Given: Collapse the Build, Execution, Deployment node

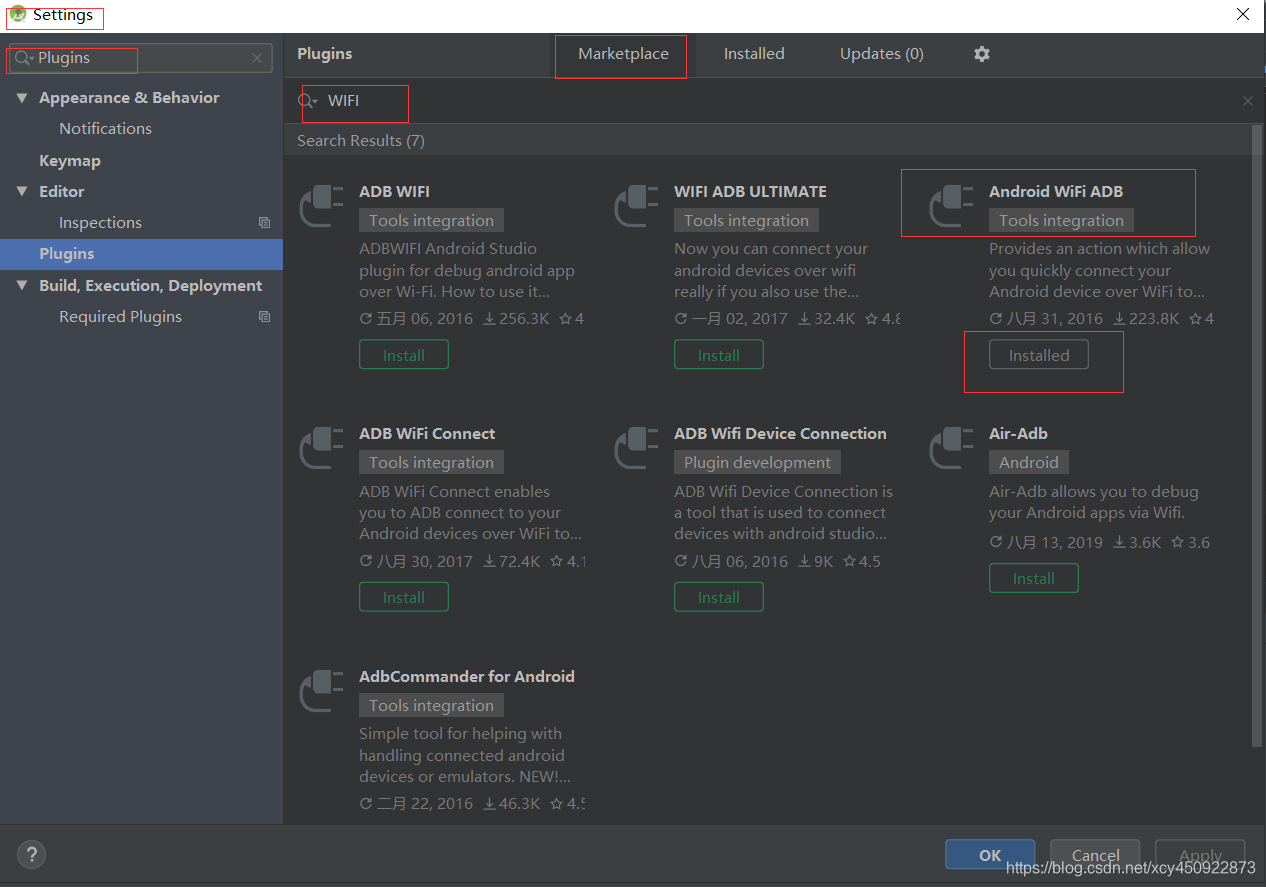Looking at the screenshot, I should pyautogui.click(x=22, y=286).
